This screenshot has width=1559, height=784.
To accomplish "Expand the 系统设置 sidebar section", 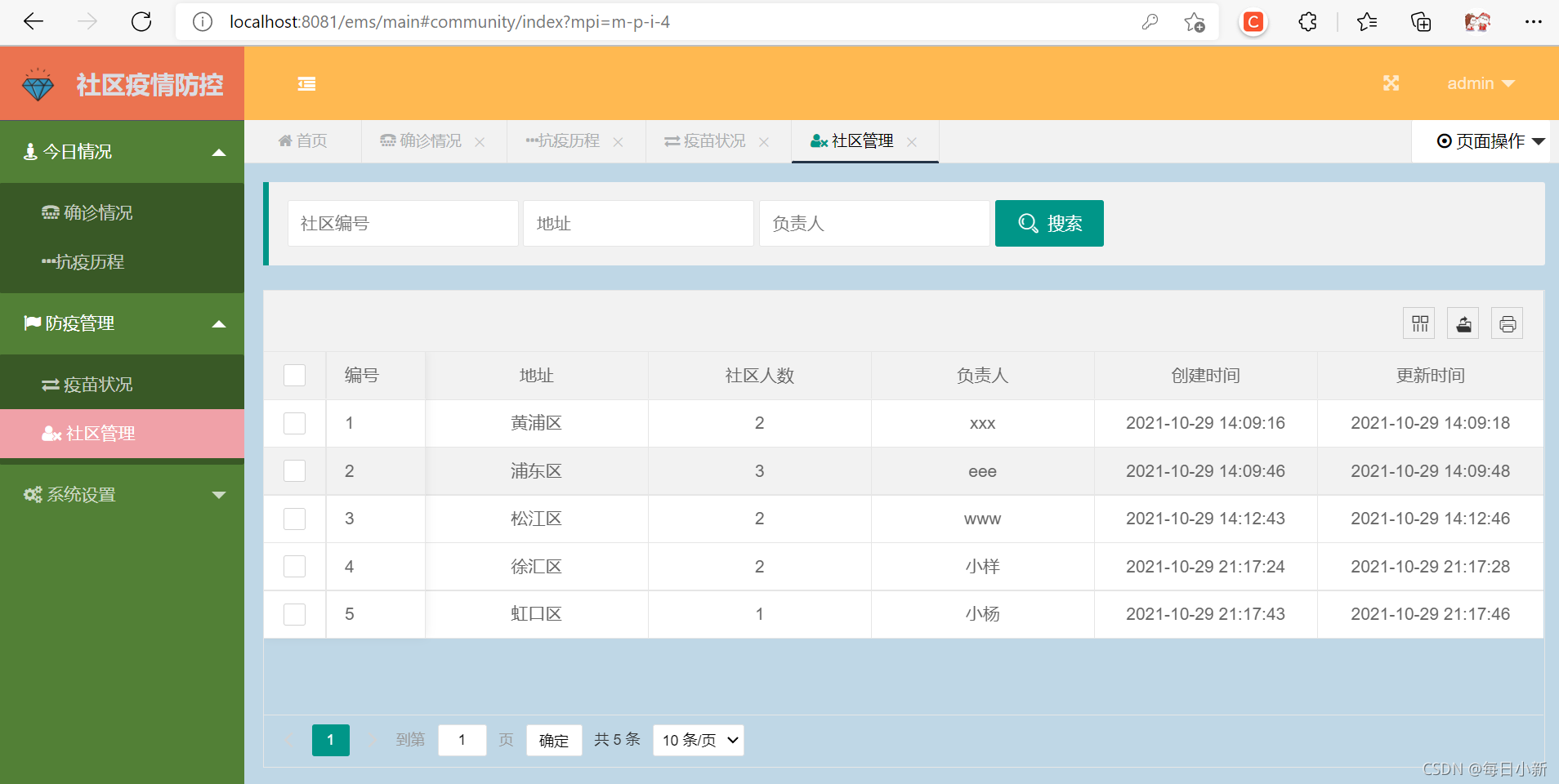I will click(x=122, y=495).
